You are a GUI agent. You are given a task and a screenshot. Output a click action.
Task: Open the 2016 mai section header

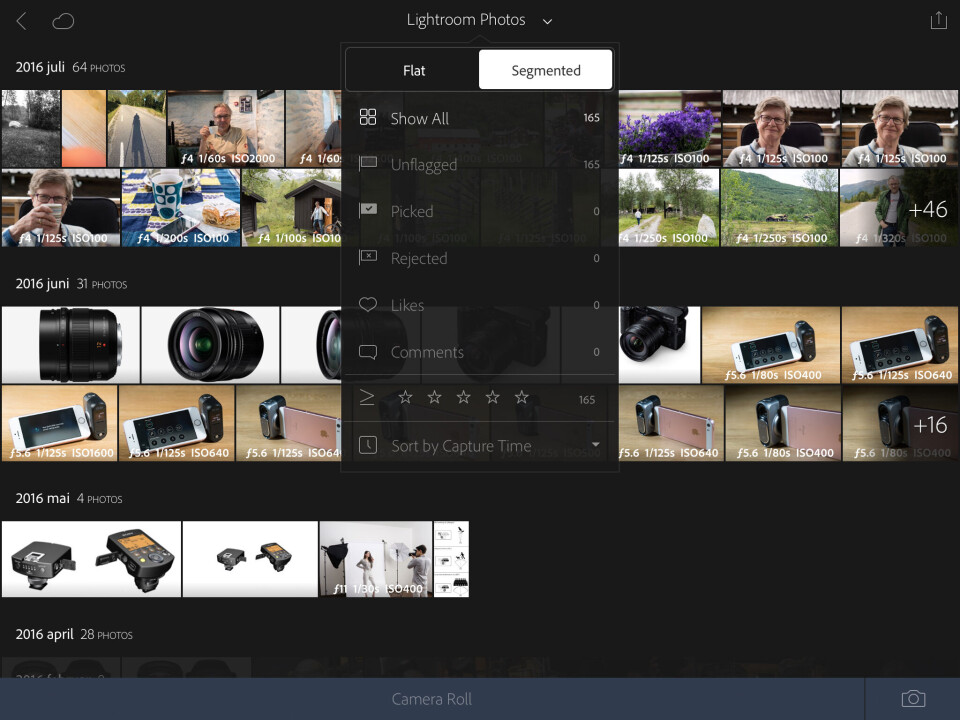(x=69, y=498)
